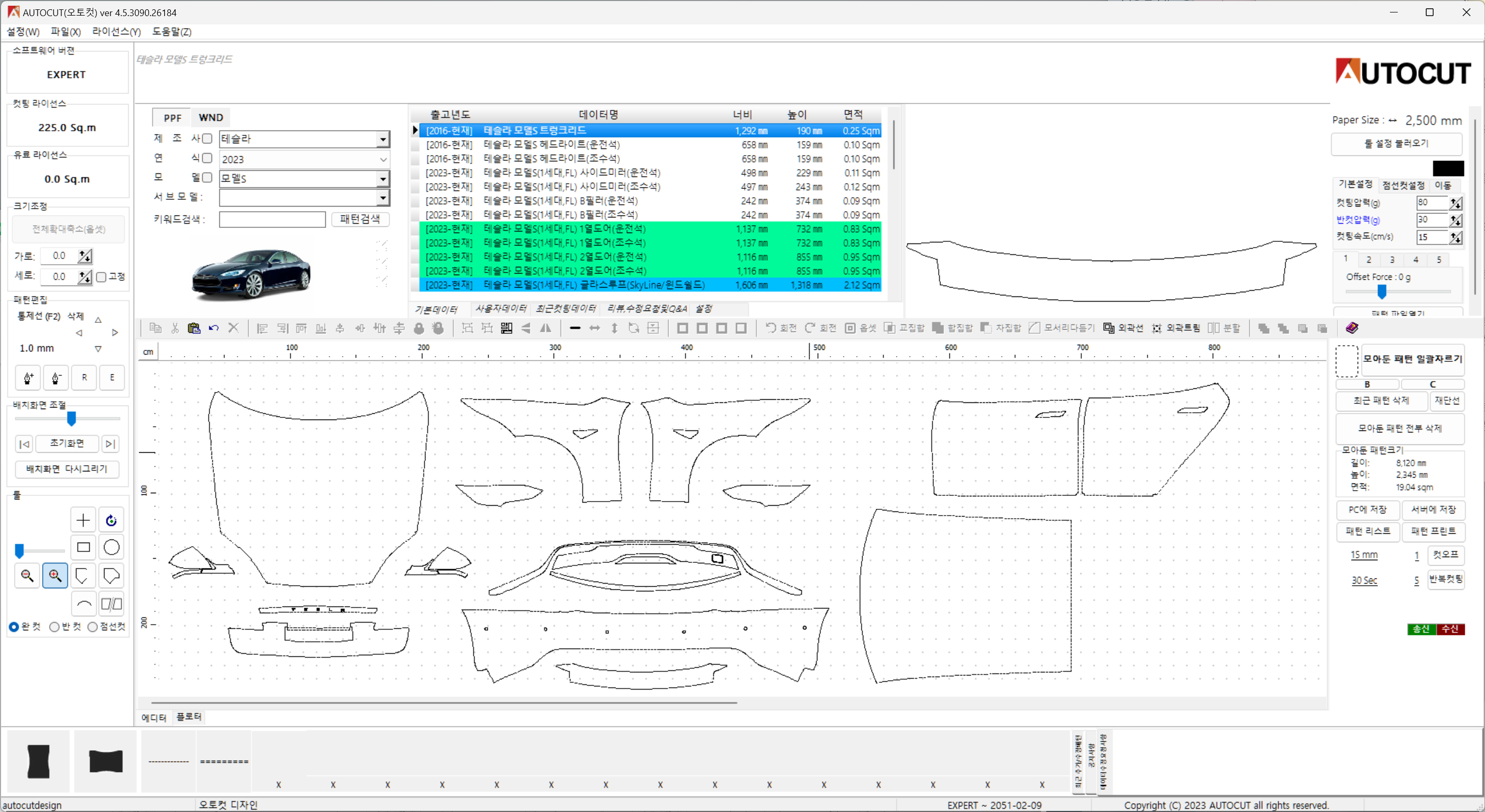This screenshot has height=812, width=1485.
Task: Click the 컷팅압력 cutting pressure stepper
Action: pos(1455,203)
